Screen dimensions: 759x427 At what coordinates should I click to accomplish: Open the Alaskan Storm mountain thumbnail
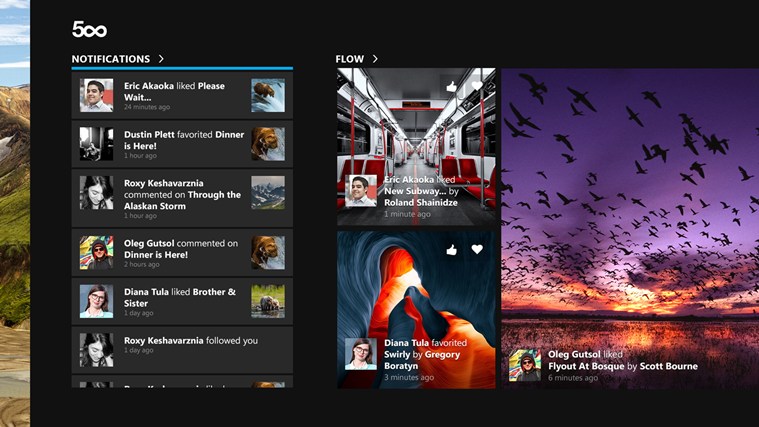click(268, 193)
